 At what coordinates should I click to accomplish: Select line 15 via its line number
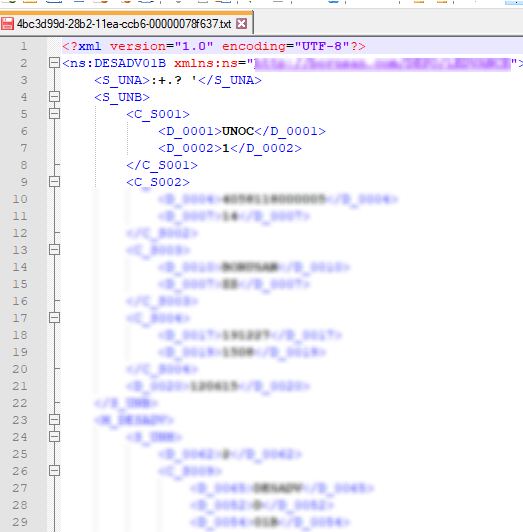20,284
